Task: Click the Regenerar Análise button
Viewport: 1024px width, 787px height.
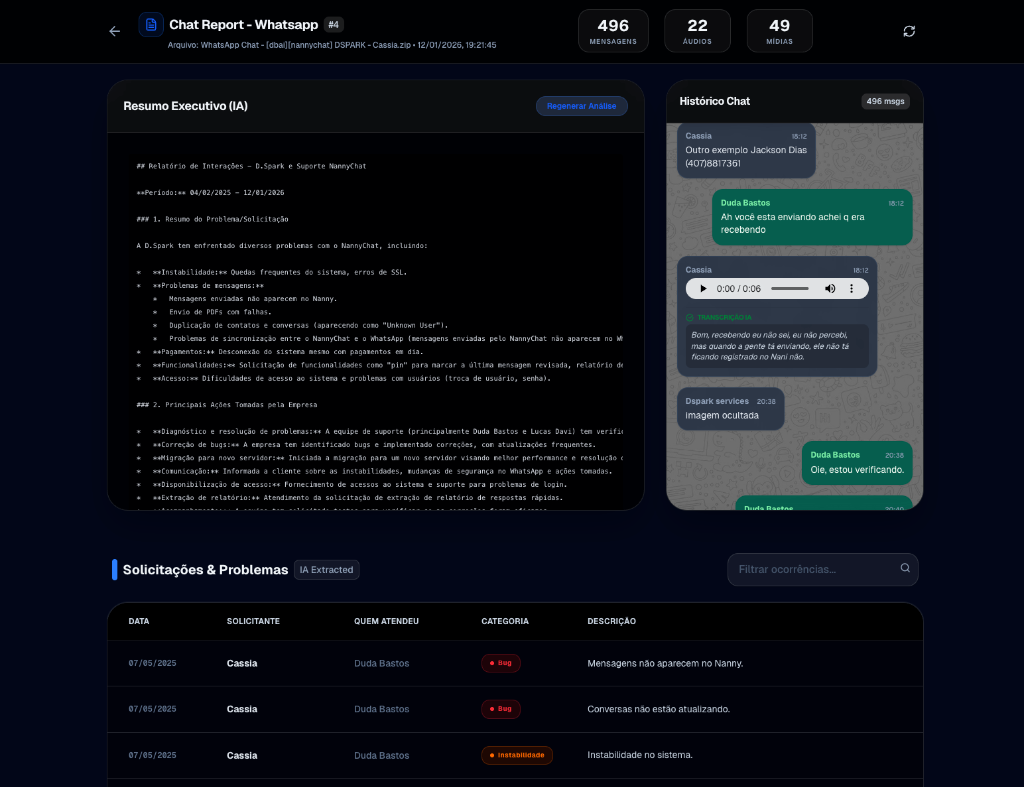Action: pos(581,106)
